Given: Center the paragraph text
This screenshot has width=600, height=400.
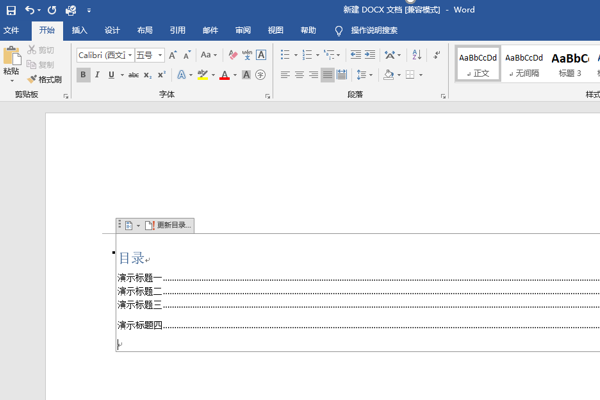Looking at the screenshot, I should [299, 75].
